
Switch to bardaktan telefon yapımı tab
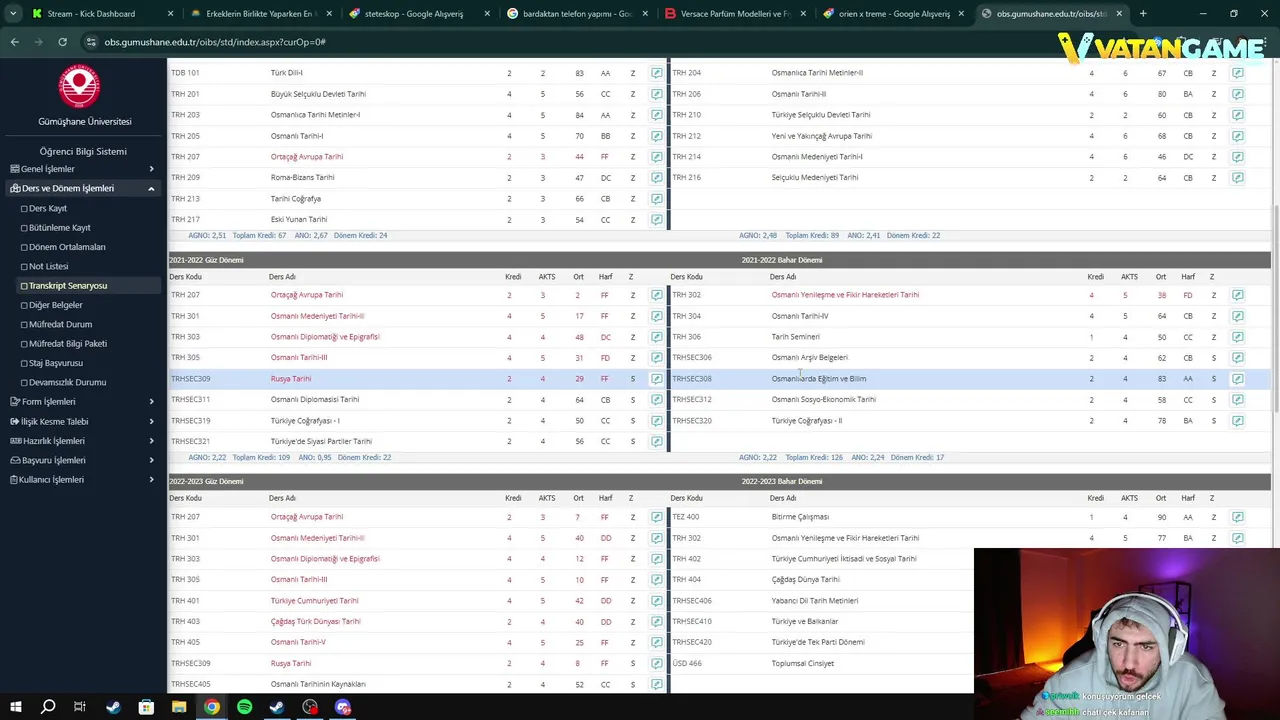(x=578, y=14)
